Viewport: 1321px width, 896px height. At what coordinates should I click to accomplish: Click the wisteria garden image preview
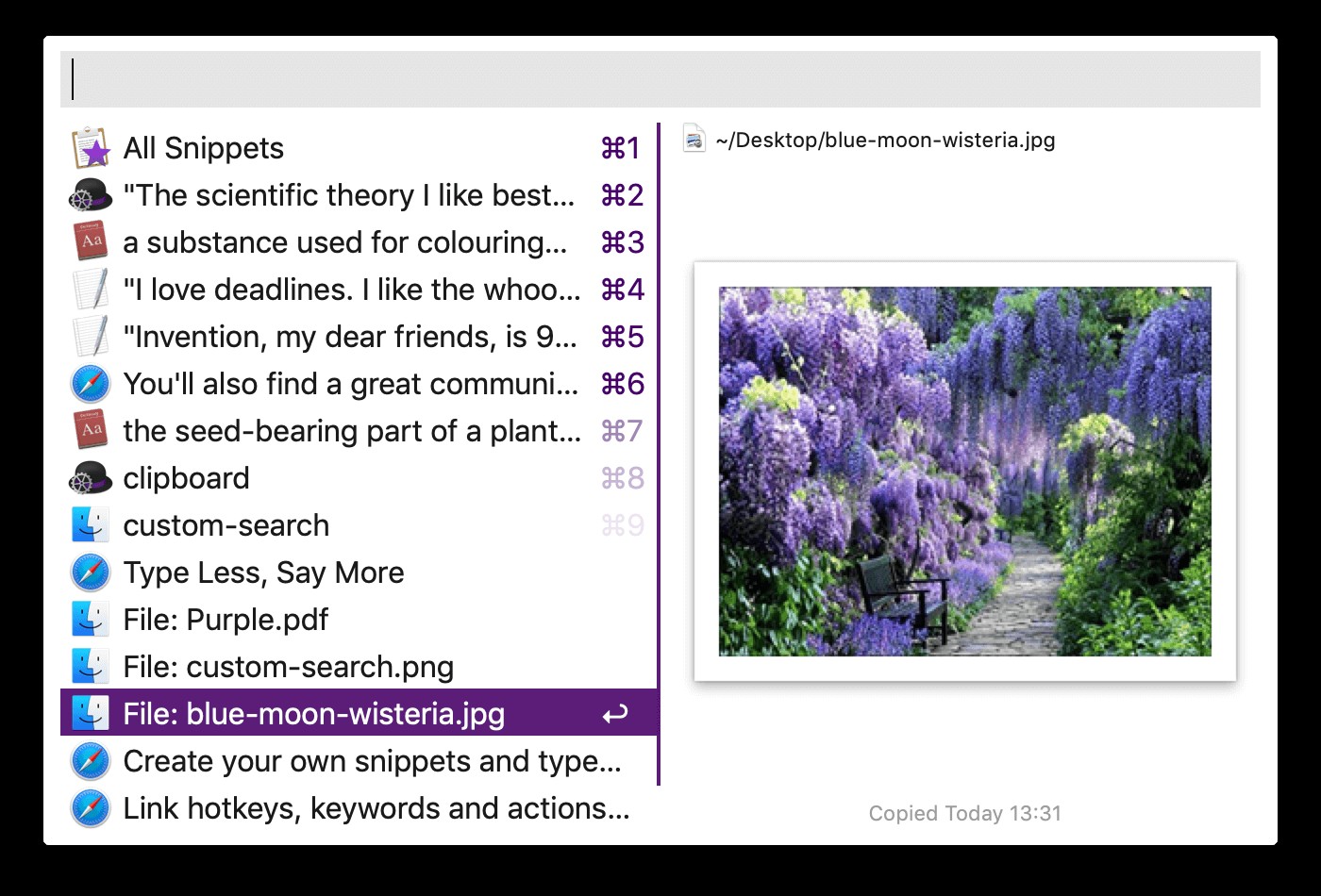coord(963,470)
